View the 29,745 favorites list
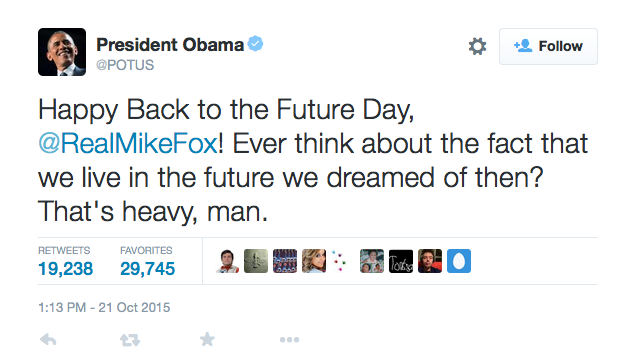 coord(147,261)
